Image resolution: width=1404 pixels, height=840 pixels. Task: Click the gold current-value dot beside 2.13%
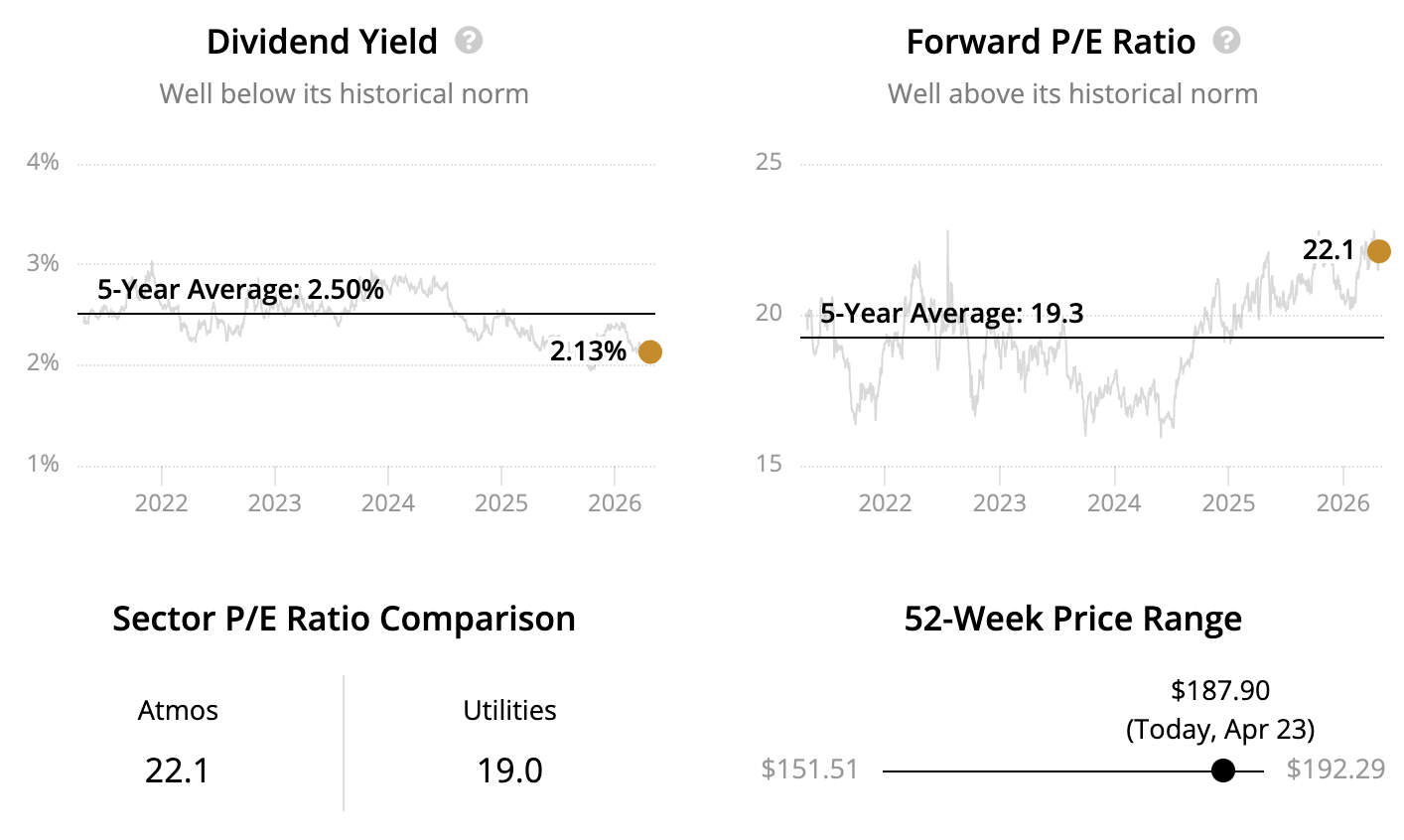tap(649, 351)
